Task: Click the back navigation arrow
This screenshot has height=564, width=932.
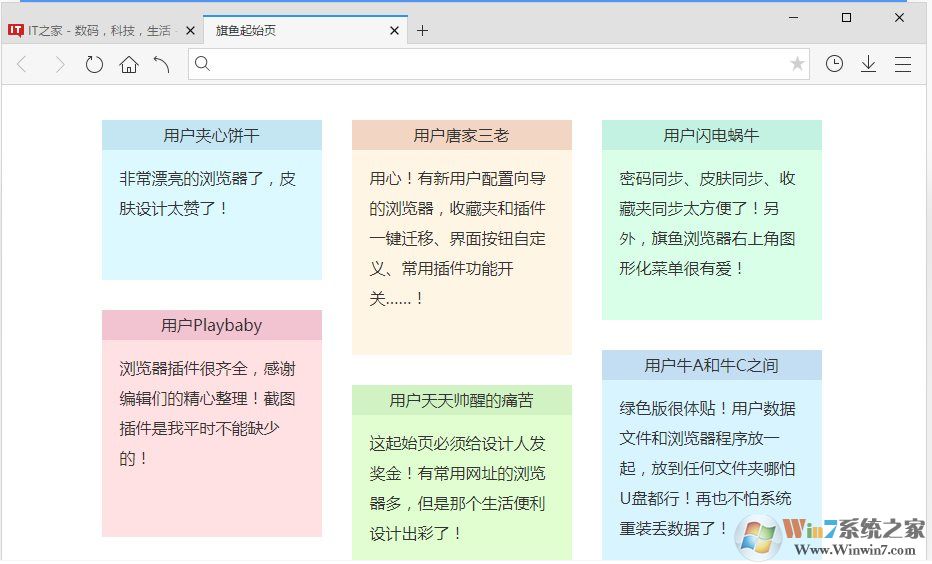Action: click(23, 65)
